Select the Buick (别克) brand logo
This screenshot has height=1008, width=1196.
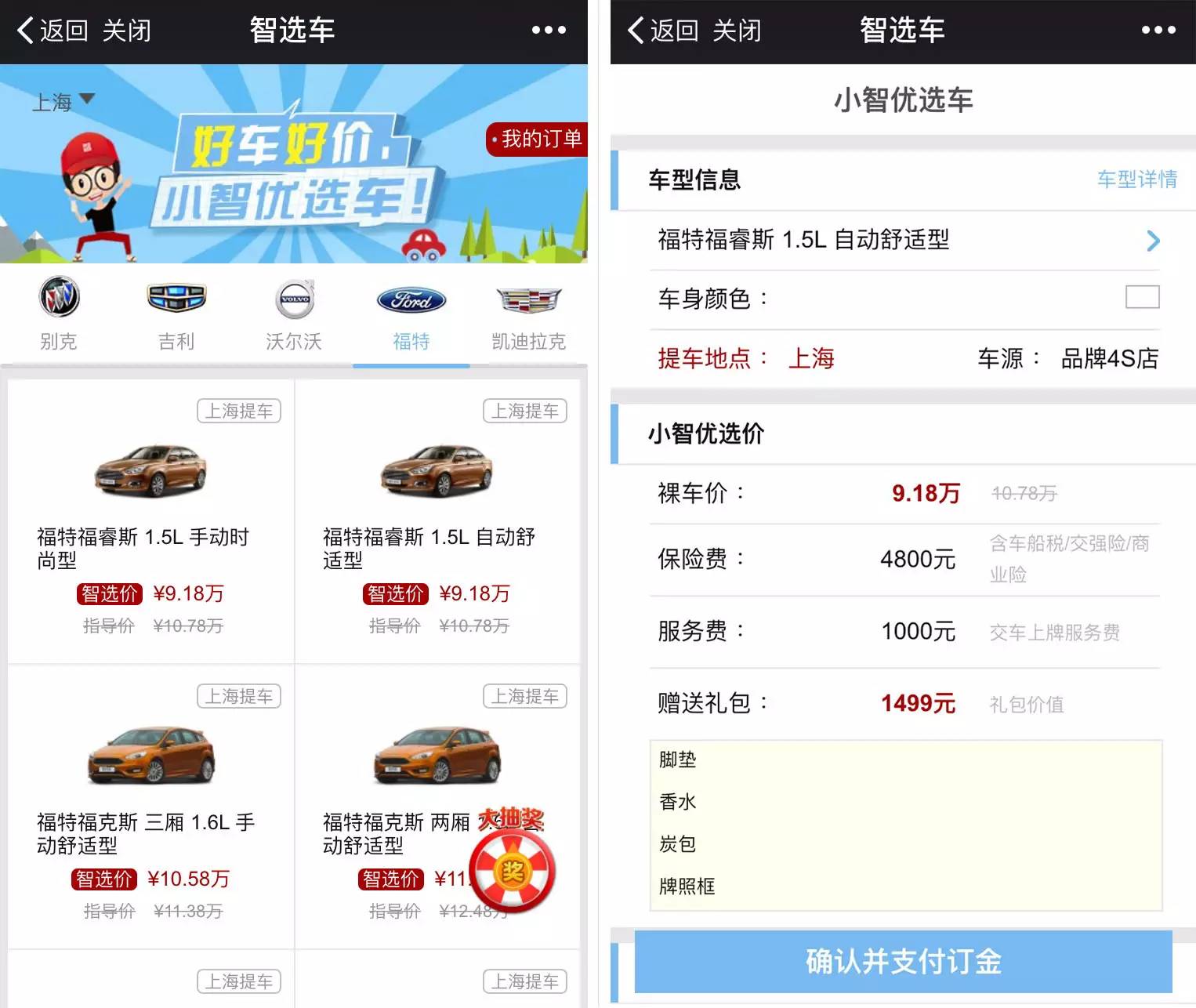tap(60, 297)
